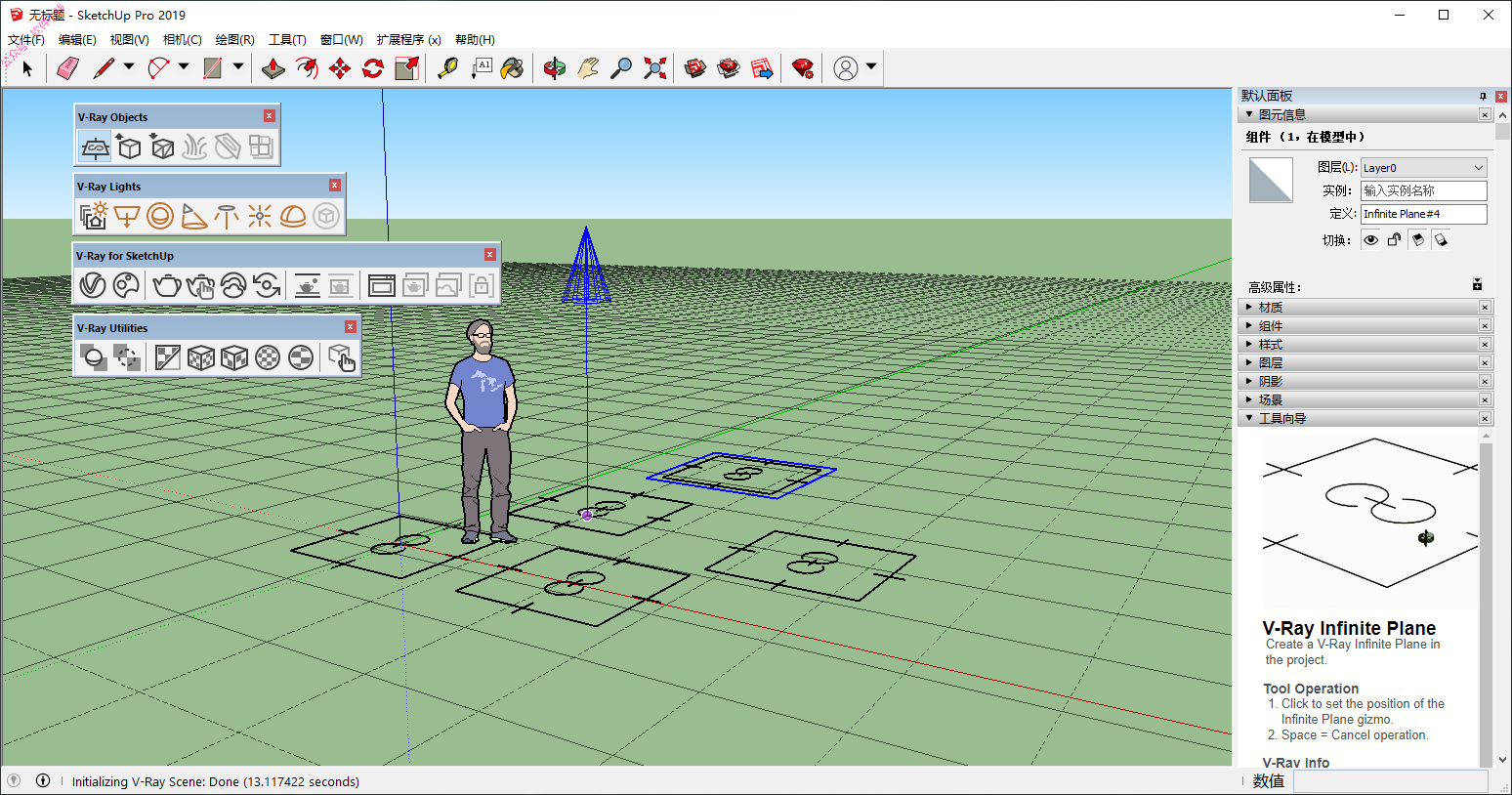This screenshot has height=795, width=1512.
Task: Select the Paint Bucket tool
Action: point(513,68)
